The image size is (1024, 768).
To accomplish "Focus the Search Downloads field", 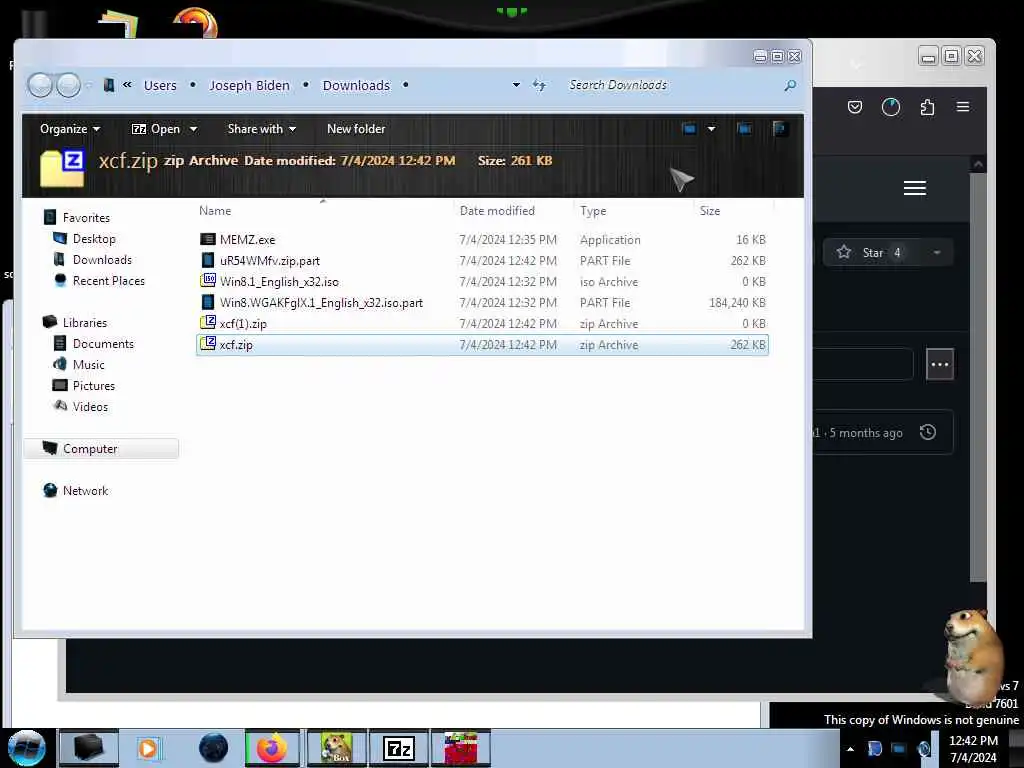I will click(673, 85).
